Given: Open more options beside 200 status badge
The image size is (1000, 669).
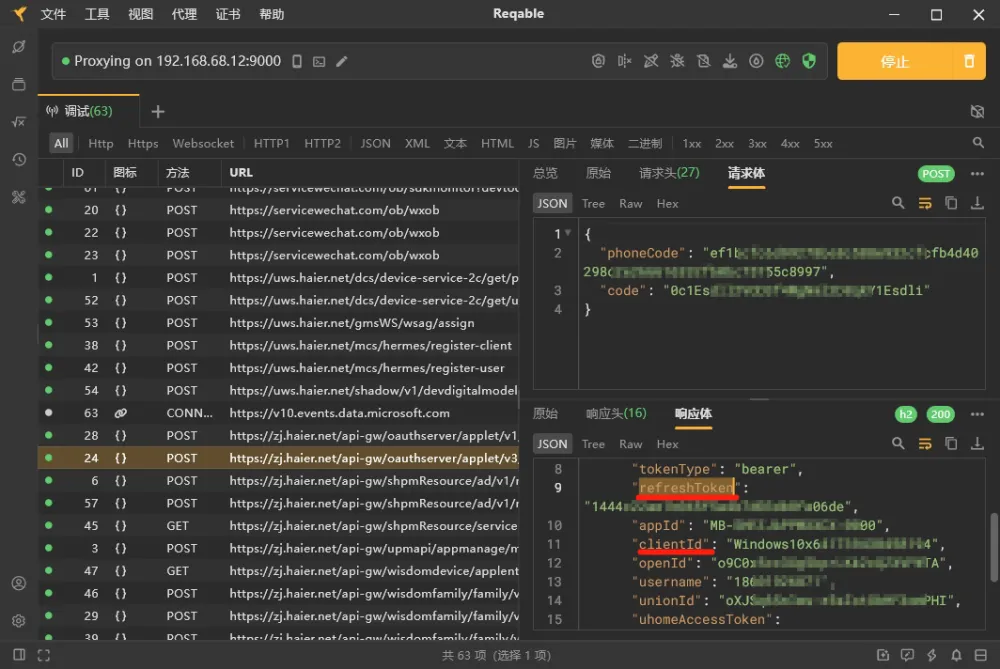Looking at the screenshot, I should (977, 414).
